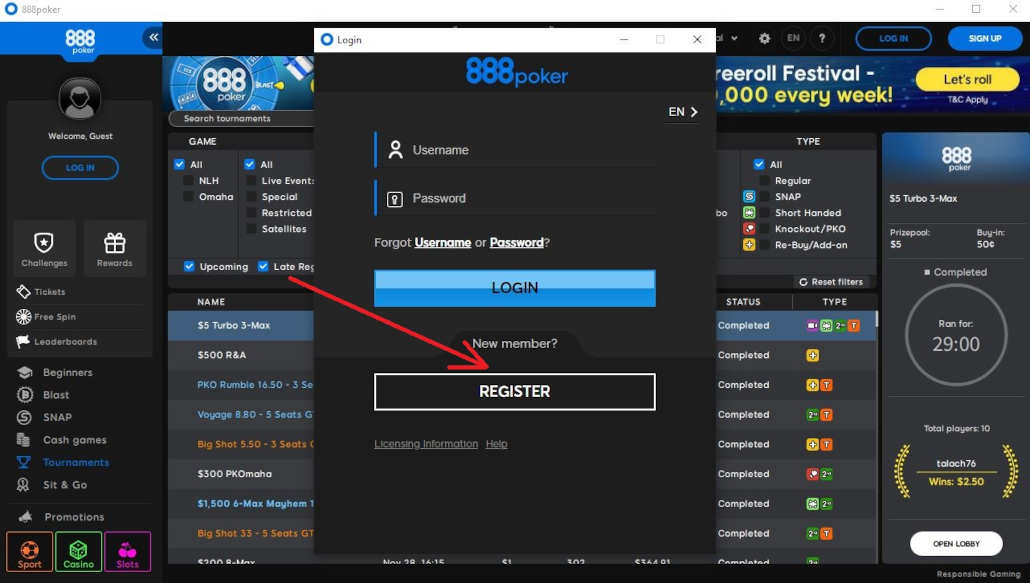
Task: Click SIGN UP in top bar
Action: tap(985, 39)
